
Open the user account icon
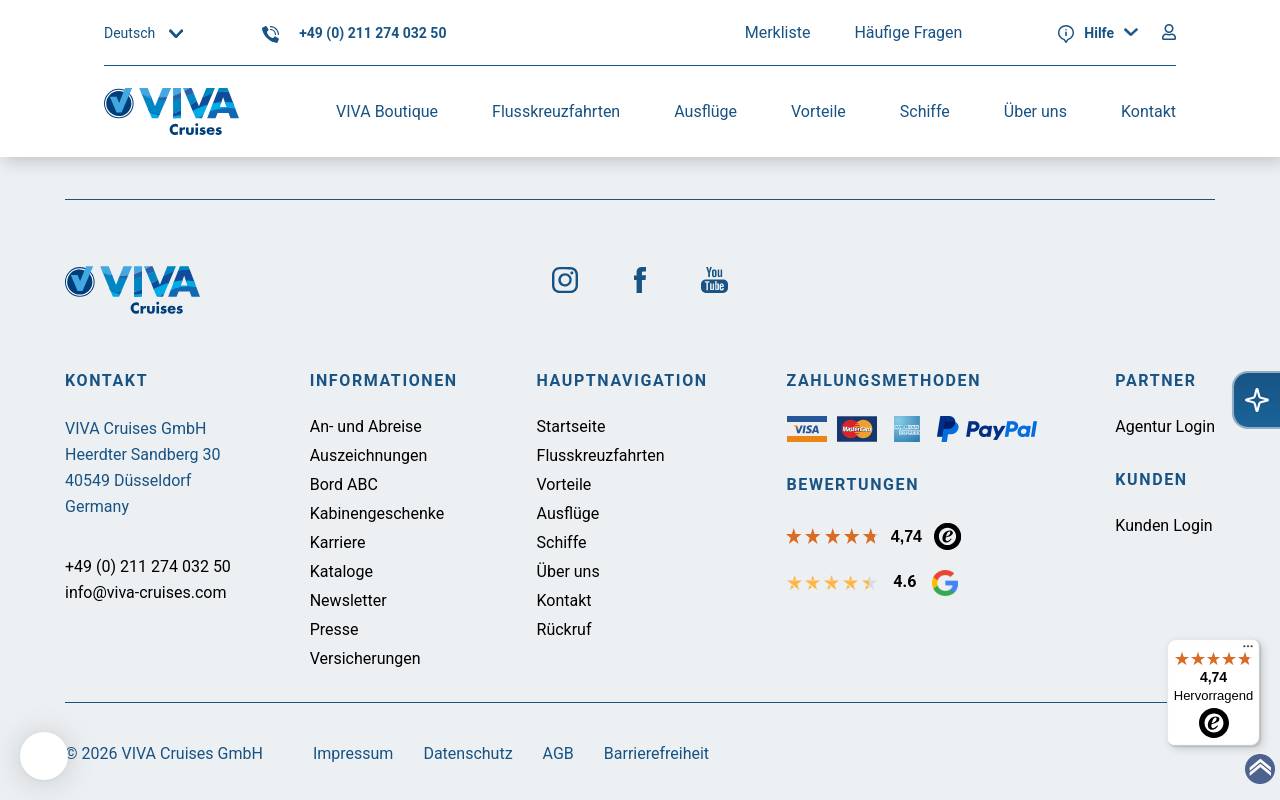[1168, 32]
